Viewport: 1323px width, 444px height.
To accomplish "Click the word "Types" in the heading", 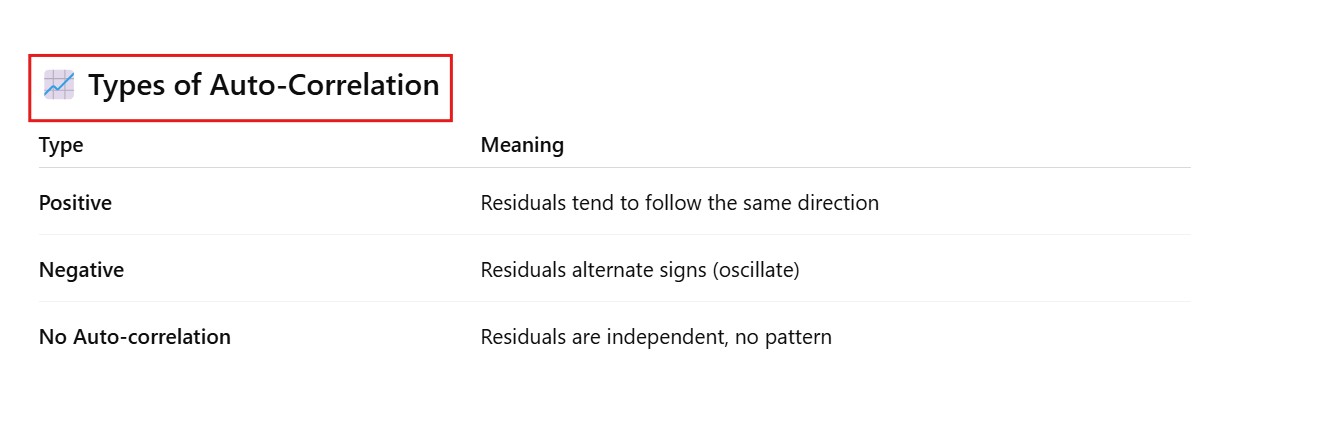I will click(126, 86).
